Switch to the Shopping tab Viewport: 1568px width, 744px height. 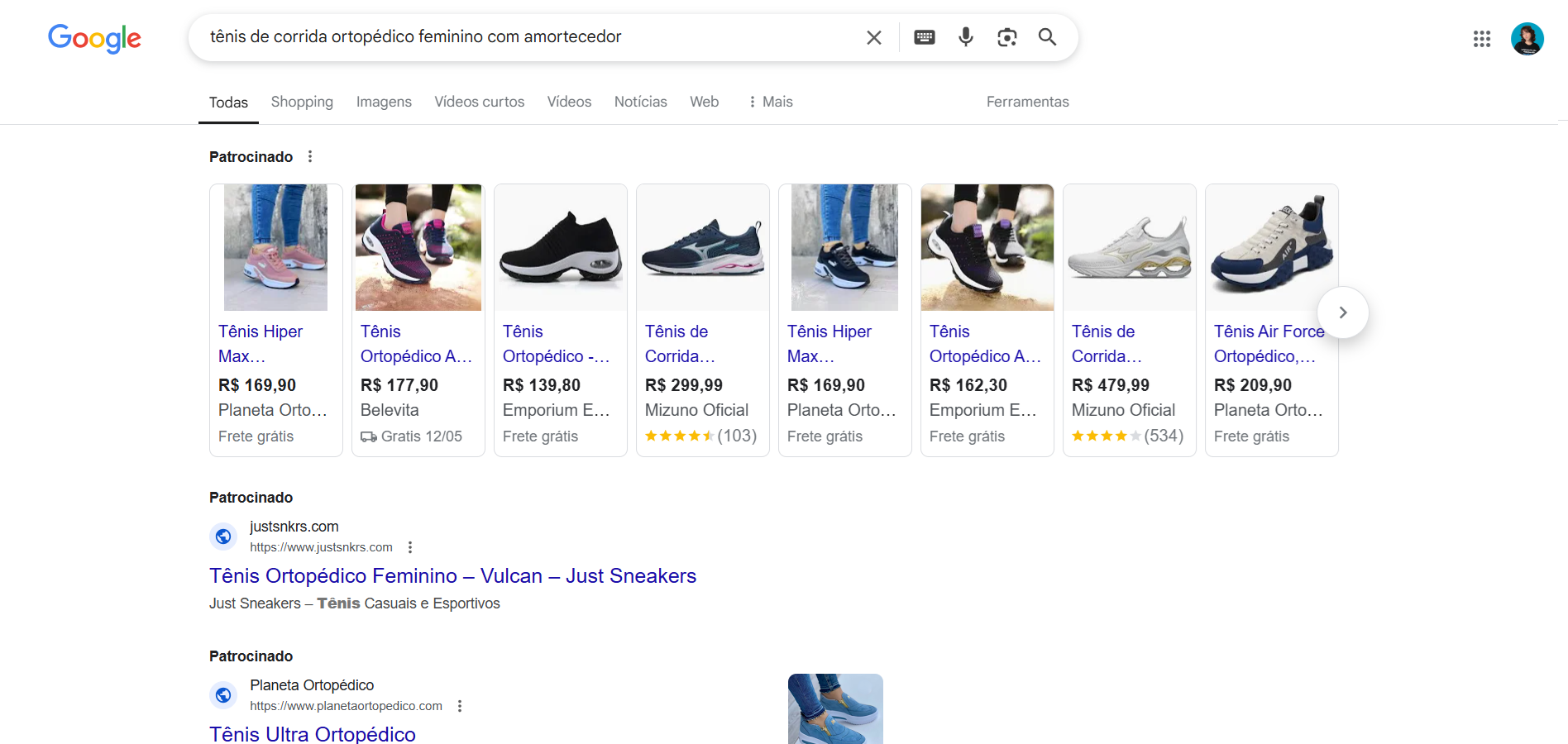click(302, 102)
